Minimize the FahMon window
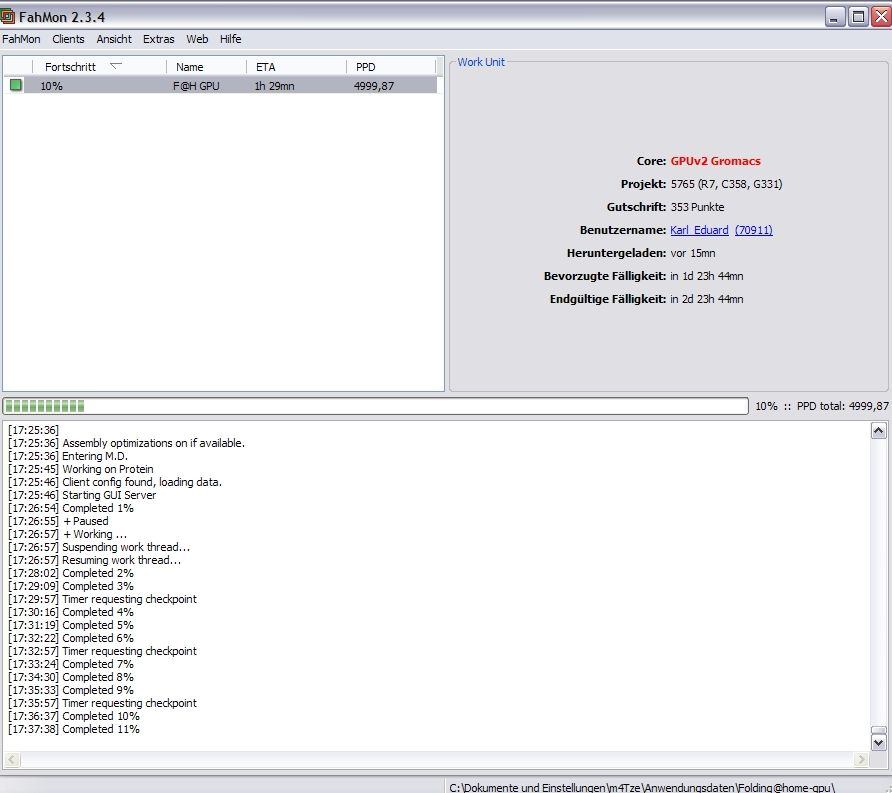Viewport: 892px width, 793px height. click(835, 16)
